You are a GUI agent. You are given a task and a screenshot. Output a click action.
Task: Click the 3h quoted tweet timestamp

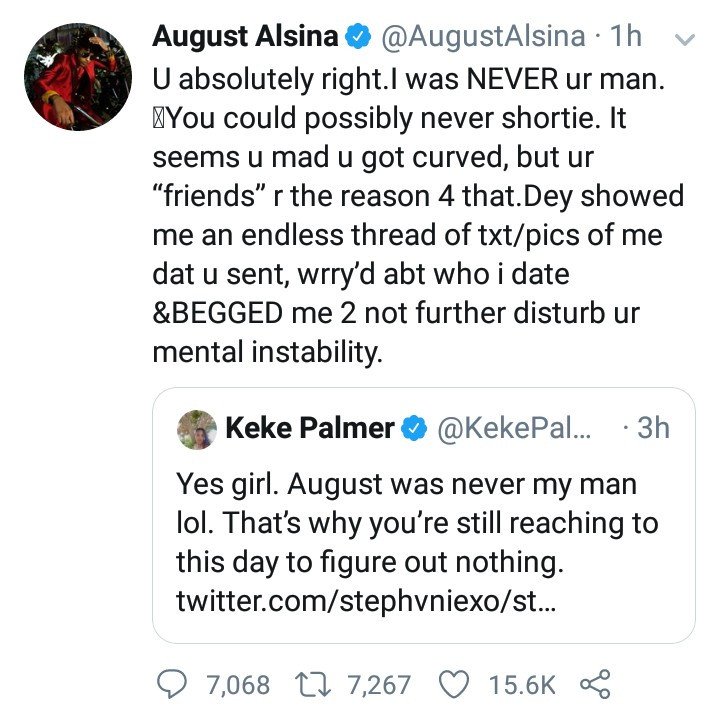653,428
